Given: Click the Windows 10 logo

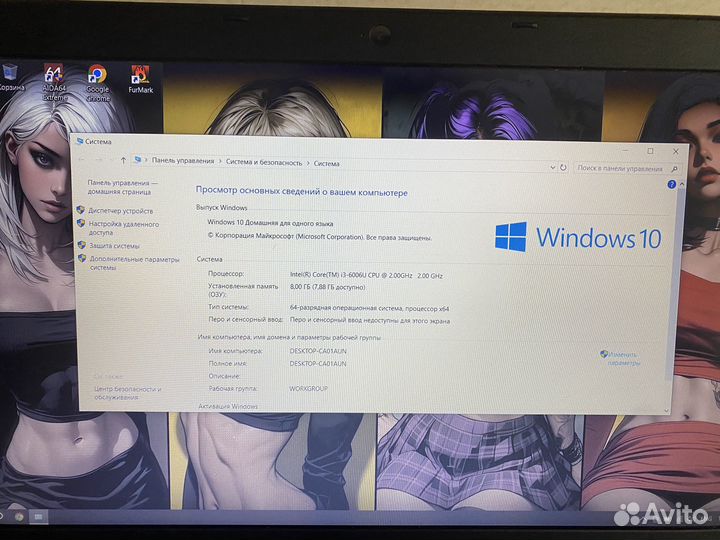Looking at the screenshot, I should [x=578, y=237].
